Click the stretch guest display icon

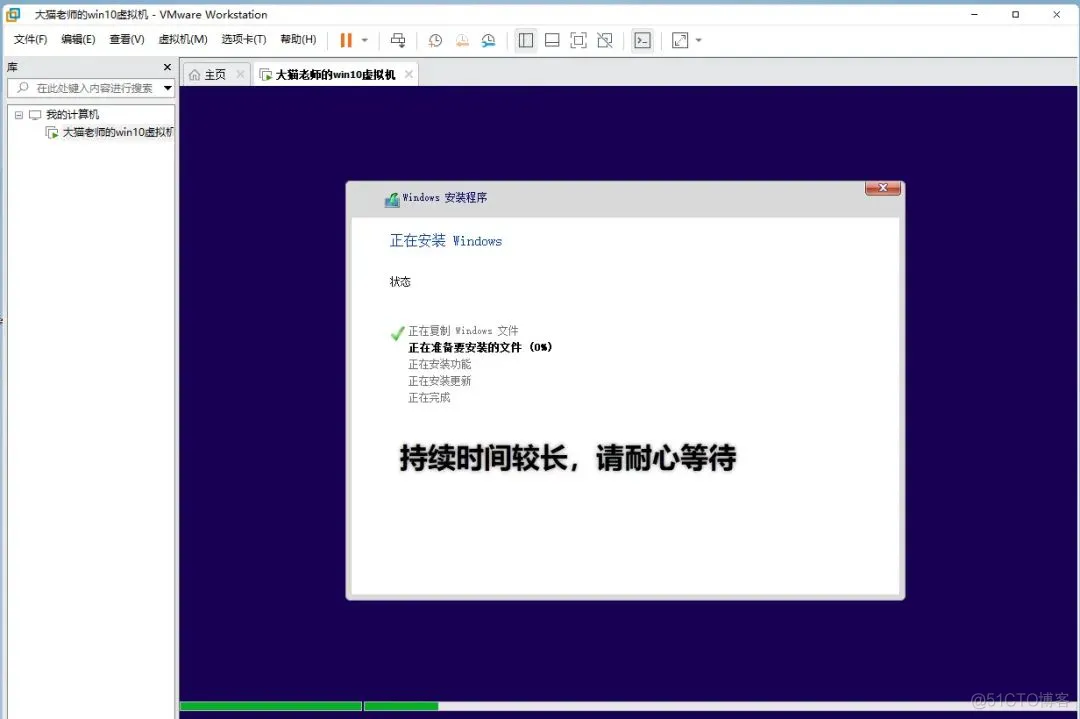click(680, 41)
